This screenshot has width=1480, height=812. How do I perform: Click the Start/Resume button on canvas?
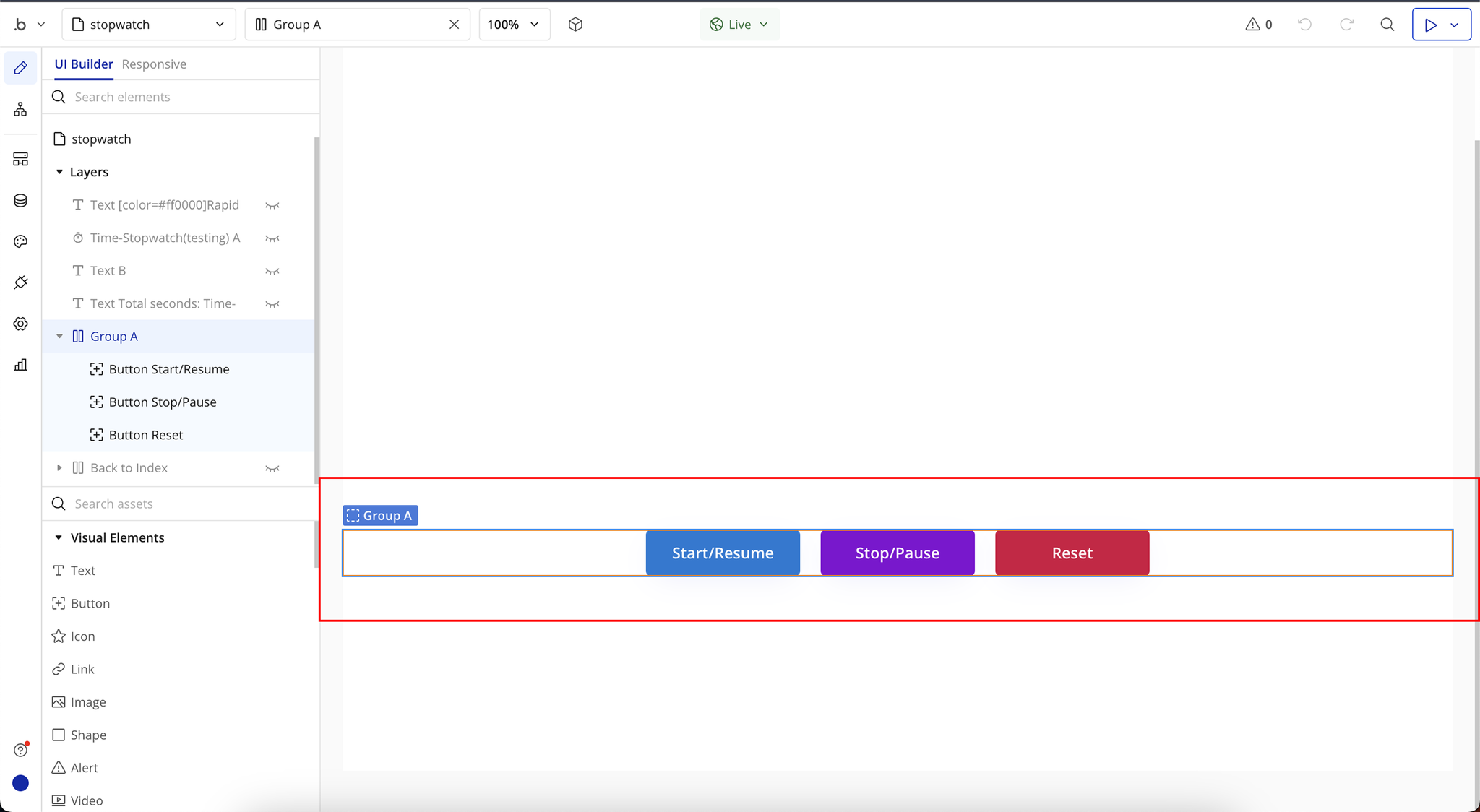(723, 553)
